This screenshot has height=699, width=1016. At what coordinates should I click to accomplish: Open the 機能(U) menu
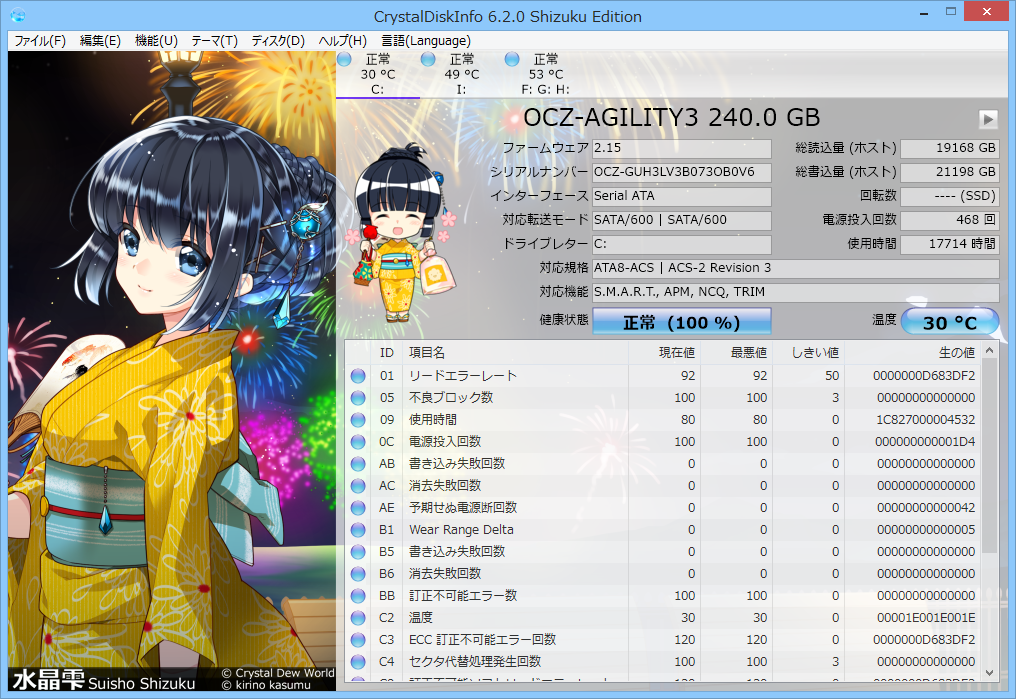pyautogui.click(x=156, y=41)
